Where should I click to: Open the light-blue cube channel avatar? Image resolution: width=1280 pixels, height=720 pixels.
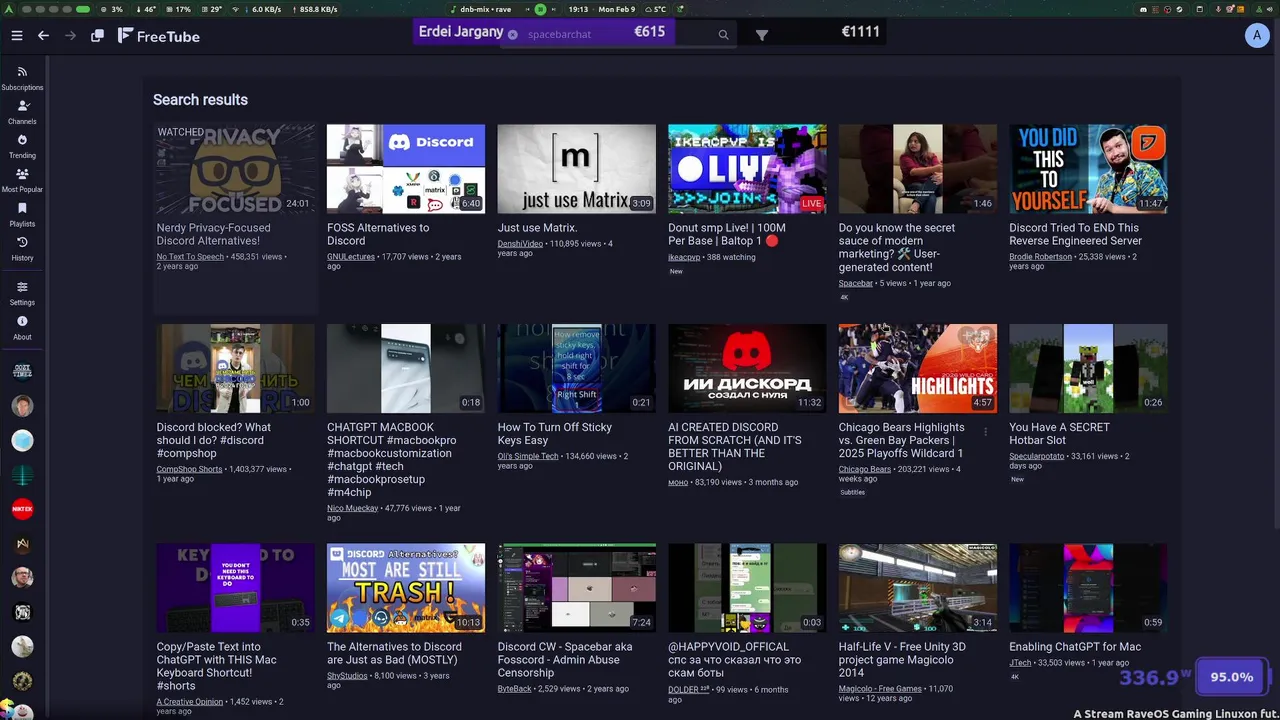[x=22, y=440]
